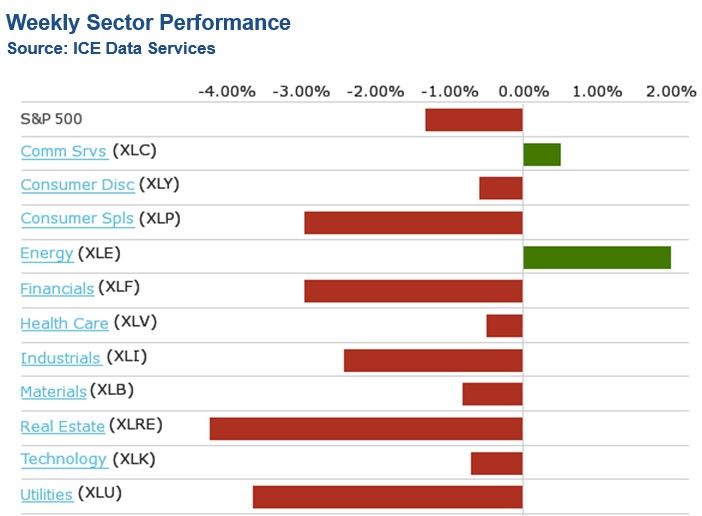Screen dimensions: 702x516
Task: Select the Financials sector link
Action: click(x=57, y=289)
